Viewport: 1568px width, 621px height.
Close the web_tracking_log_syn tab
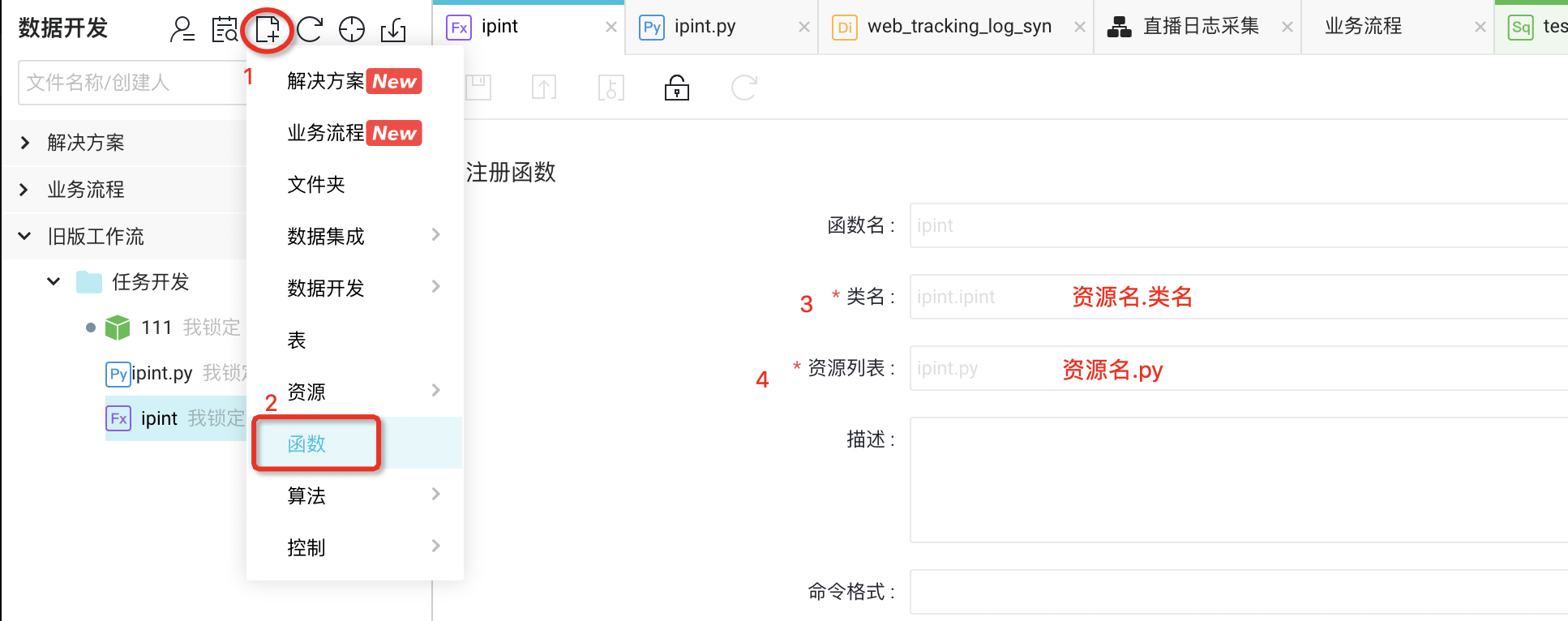pyautogui.click(x=1080, y=28)
